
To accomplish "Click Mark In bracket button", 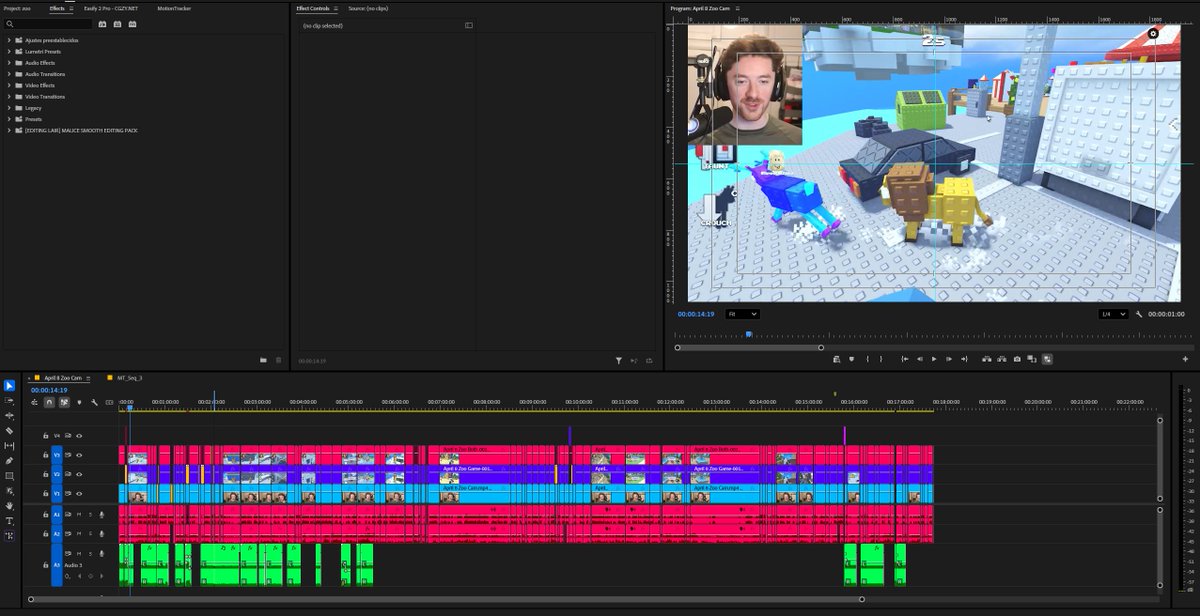I will click(x=868, y=358).
